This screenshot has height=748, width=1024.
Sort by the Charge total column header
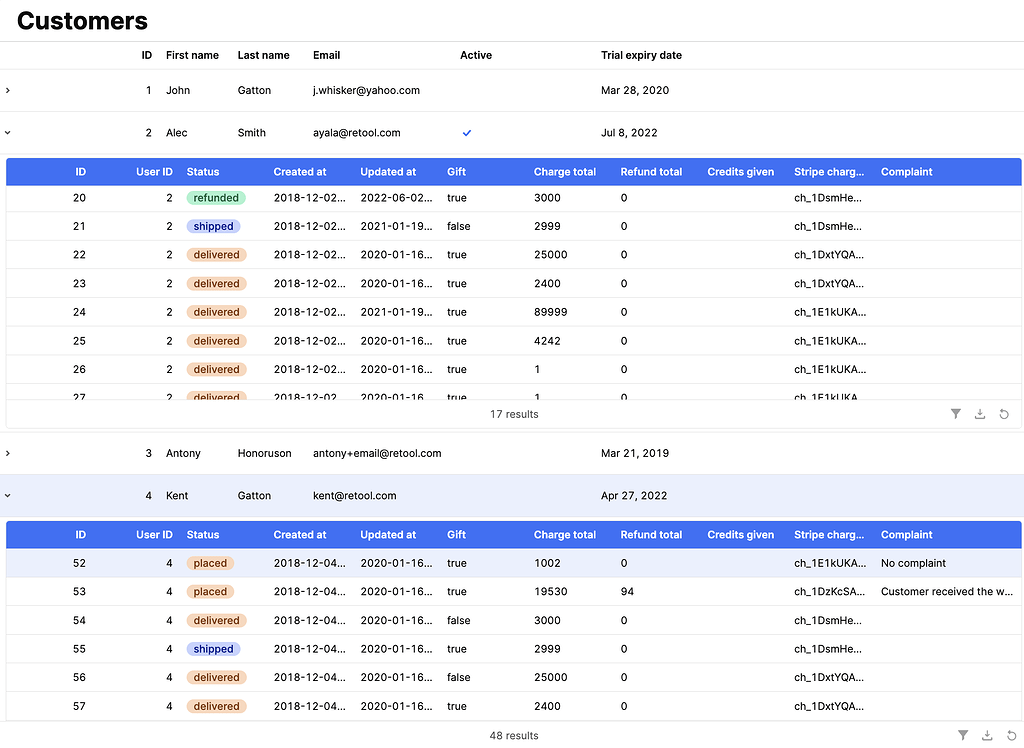click(x=565, y=171)
